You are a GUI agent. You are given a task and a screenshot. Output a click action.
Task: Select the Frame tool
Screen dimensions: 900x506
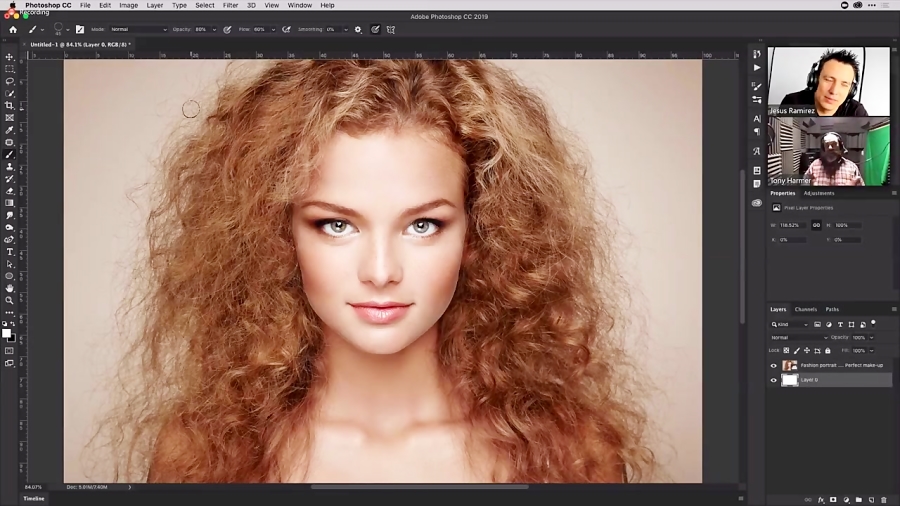(x=10, y=118)
